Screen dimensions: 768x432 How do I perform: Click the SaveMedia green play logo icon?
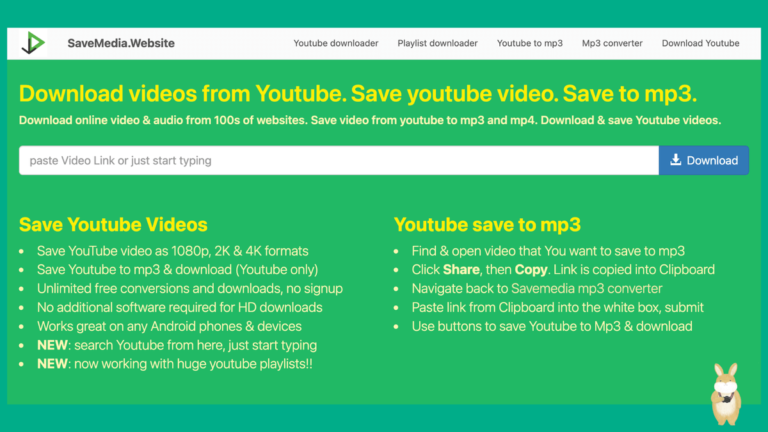[x=33, y=43]
